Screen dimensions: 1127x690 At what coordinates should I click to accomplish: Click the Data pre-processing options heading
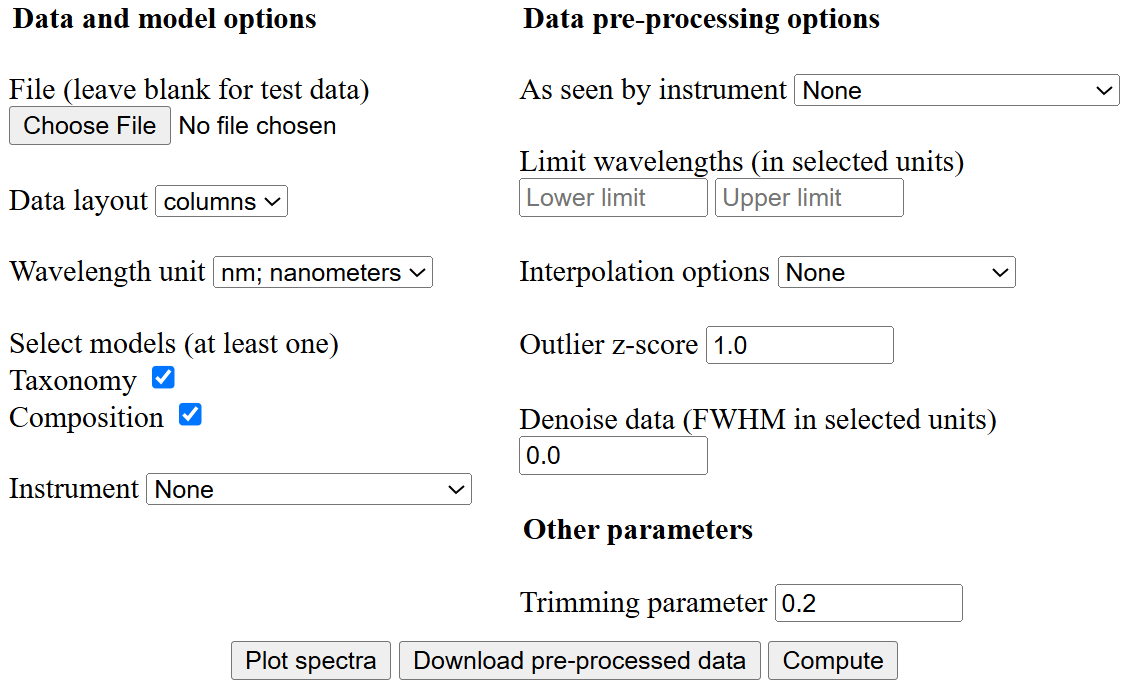(x=701, y=19)
